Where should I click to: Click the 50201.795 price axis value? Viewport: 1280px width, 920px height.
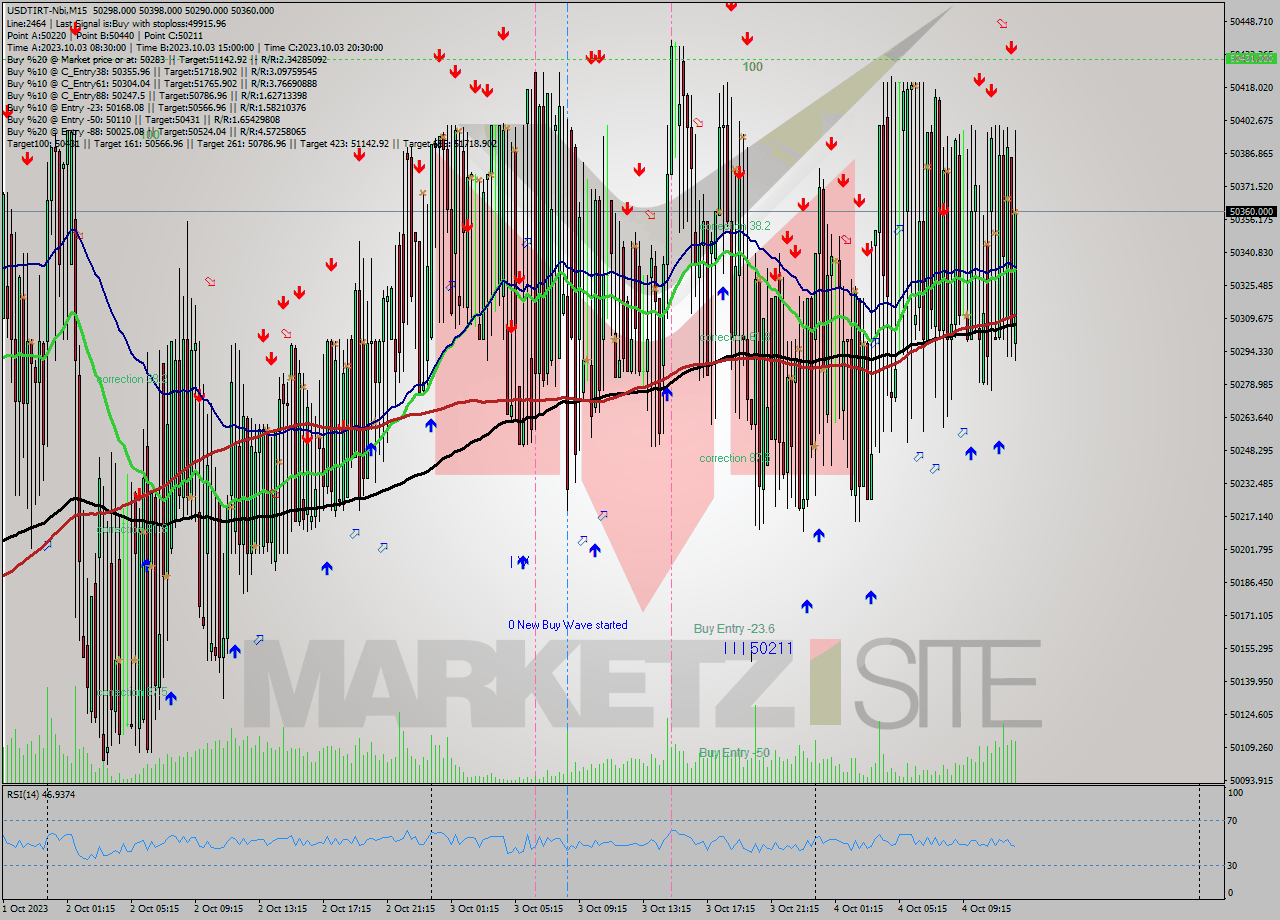point(1252,549)
